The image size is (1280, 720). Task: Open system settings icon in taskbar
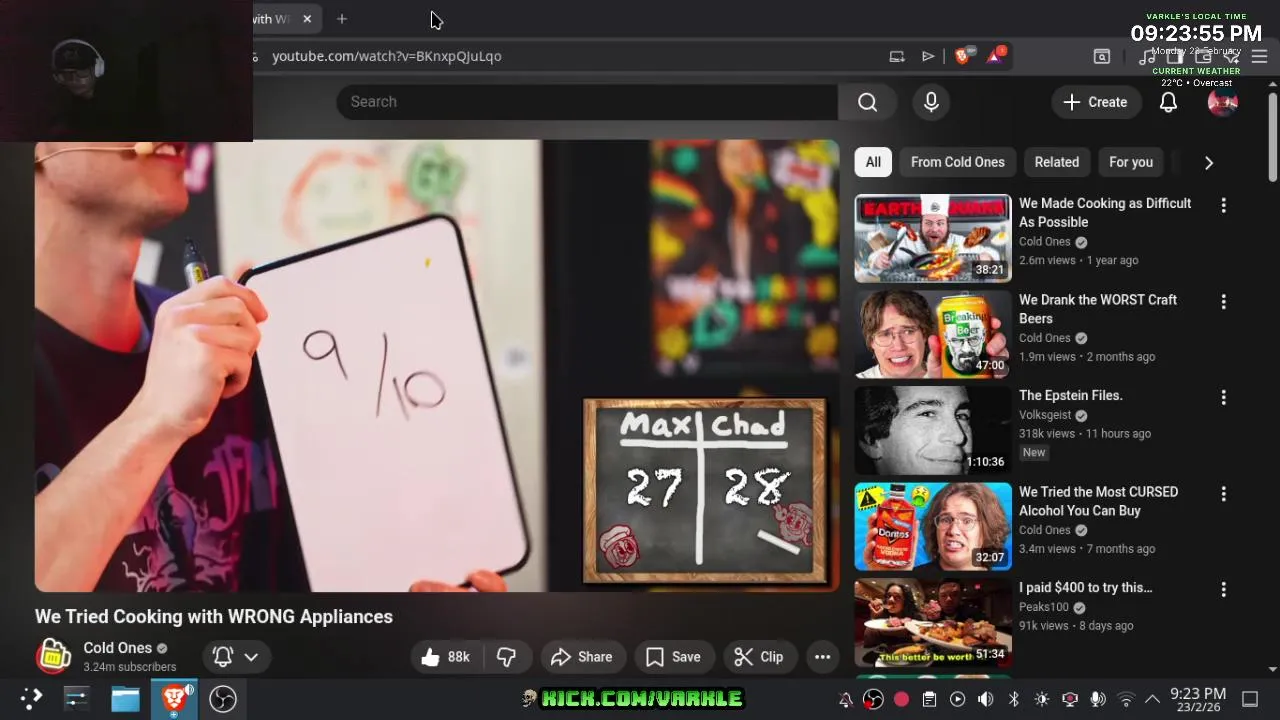click(76, 698)
